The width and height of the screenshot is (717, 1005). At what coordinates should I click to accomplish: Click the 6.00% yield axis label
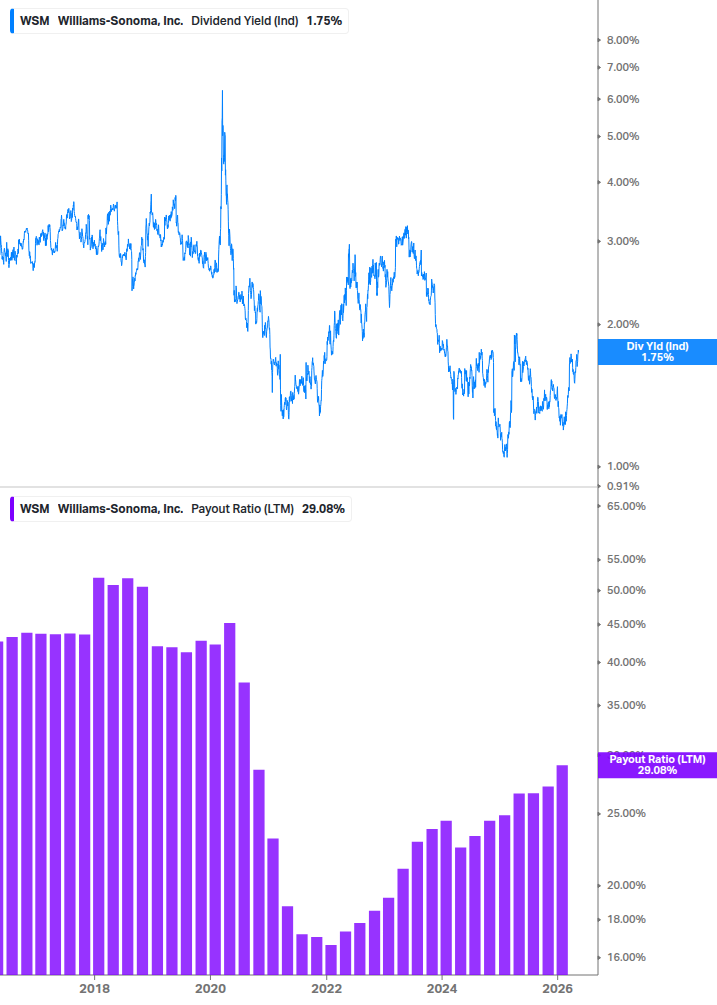(623, 99)
